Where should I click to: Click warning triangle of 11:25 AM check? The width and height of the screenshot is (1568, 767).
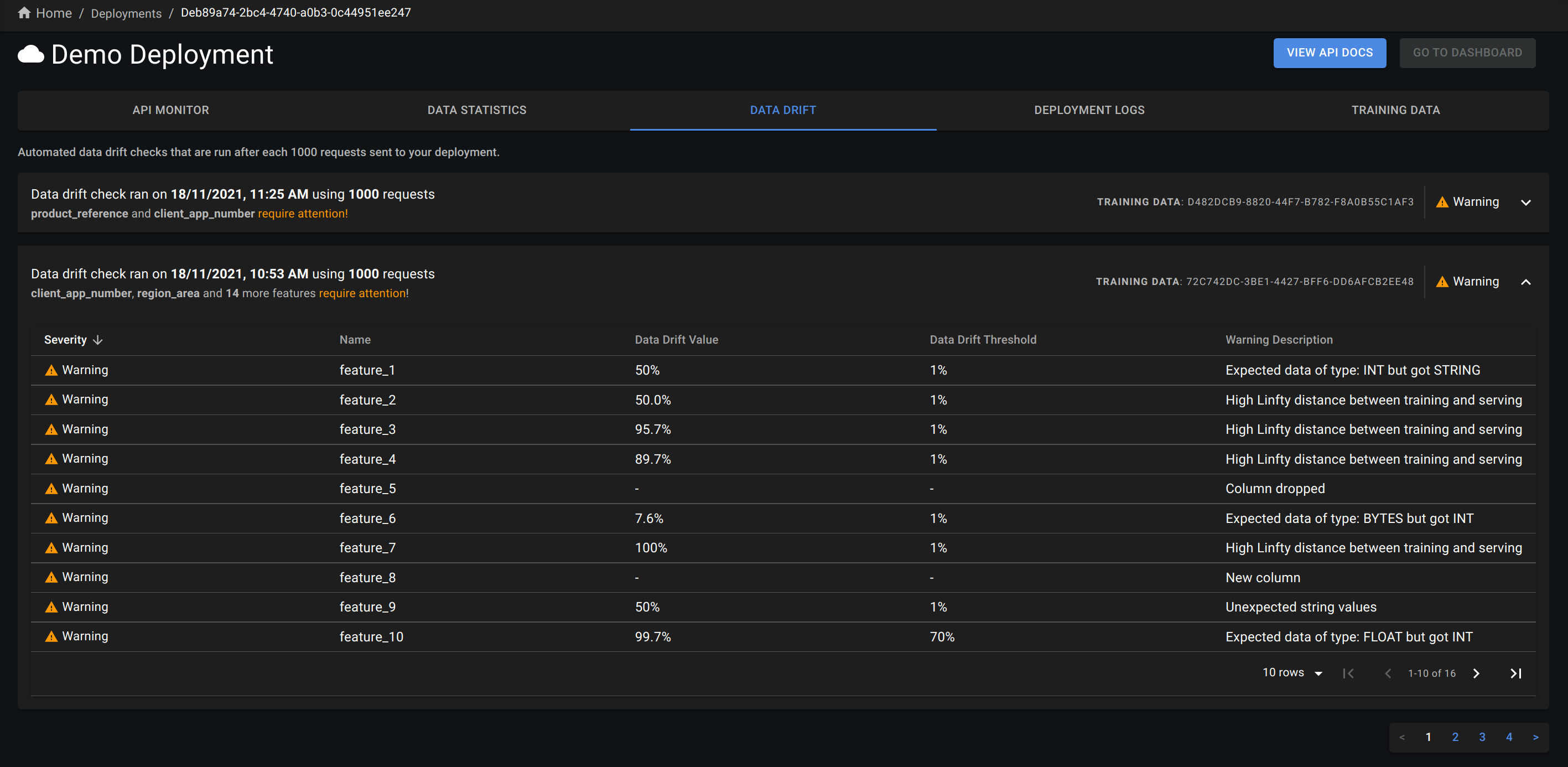click(1442, 202)
